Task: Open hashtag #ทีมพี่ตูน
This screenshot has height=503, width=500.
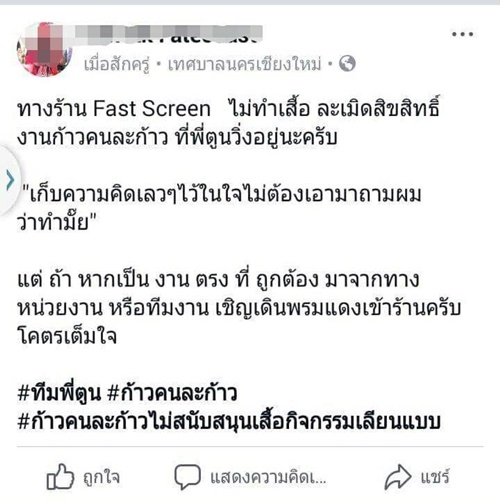Action: tap(59, 393)
